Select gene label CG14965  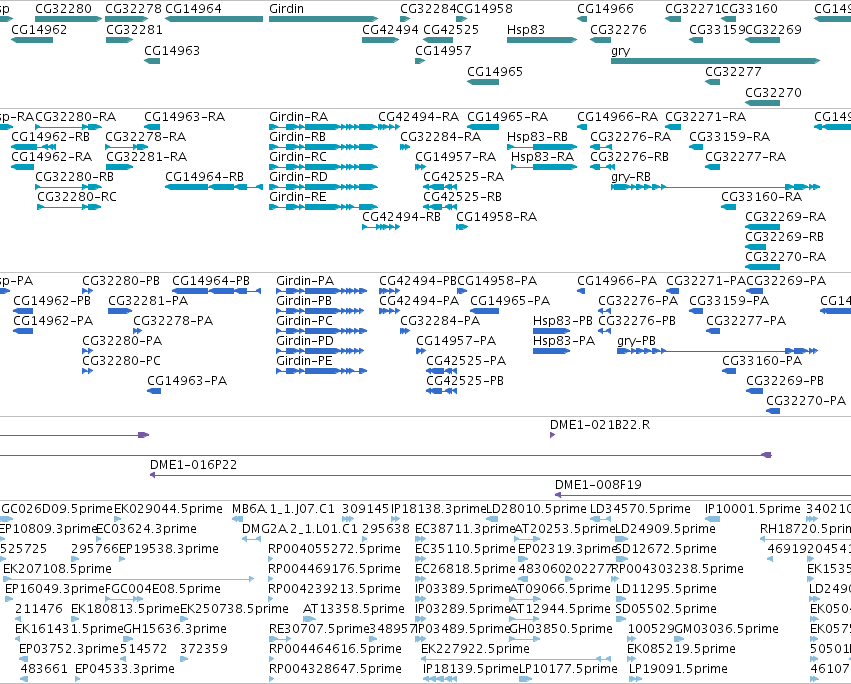pos(495,72)
